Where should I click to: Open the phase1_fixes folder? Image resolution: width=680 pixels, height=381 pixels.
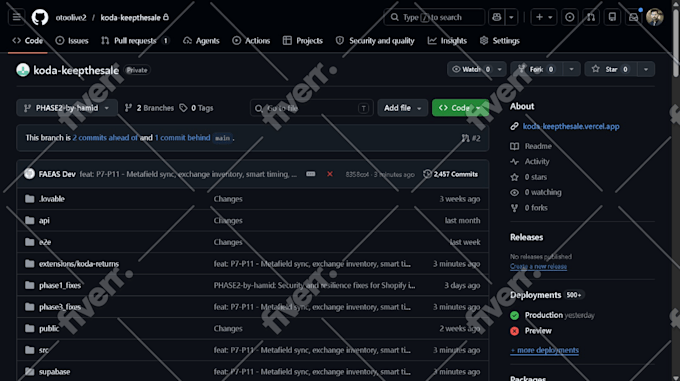60,286
